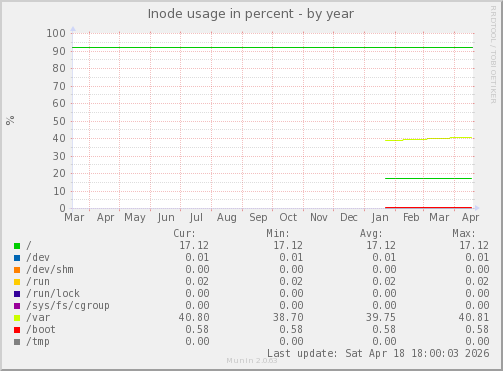Click the blue swatch next to /dev

pyautogui.click(x=17, y=258)
